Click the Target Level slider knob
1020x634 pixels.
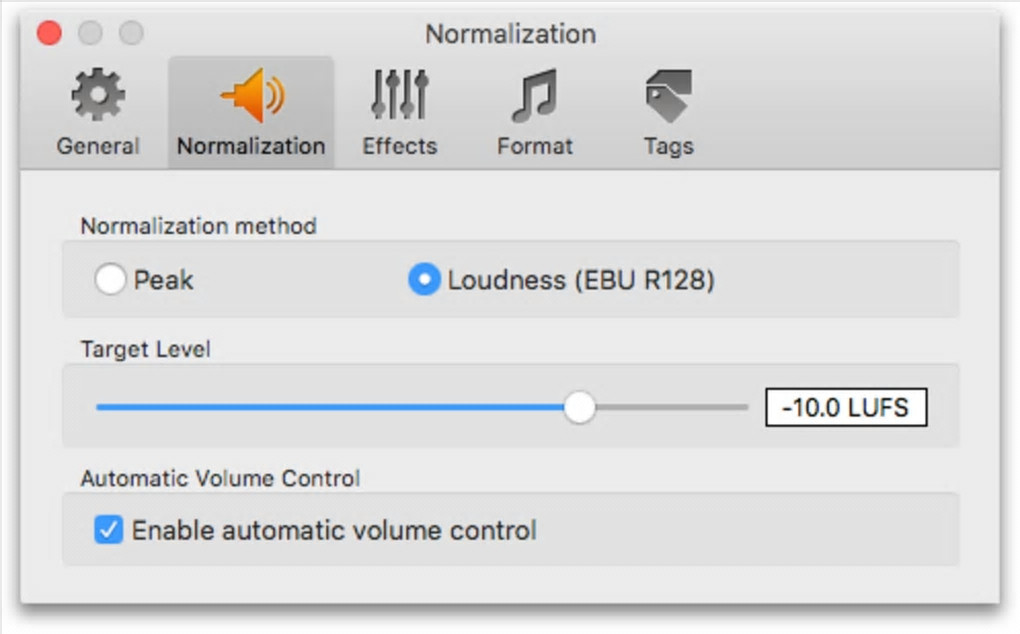pyautogui.click(x=579, y=407)
